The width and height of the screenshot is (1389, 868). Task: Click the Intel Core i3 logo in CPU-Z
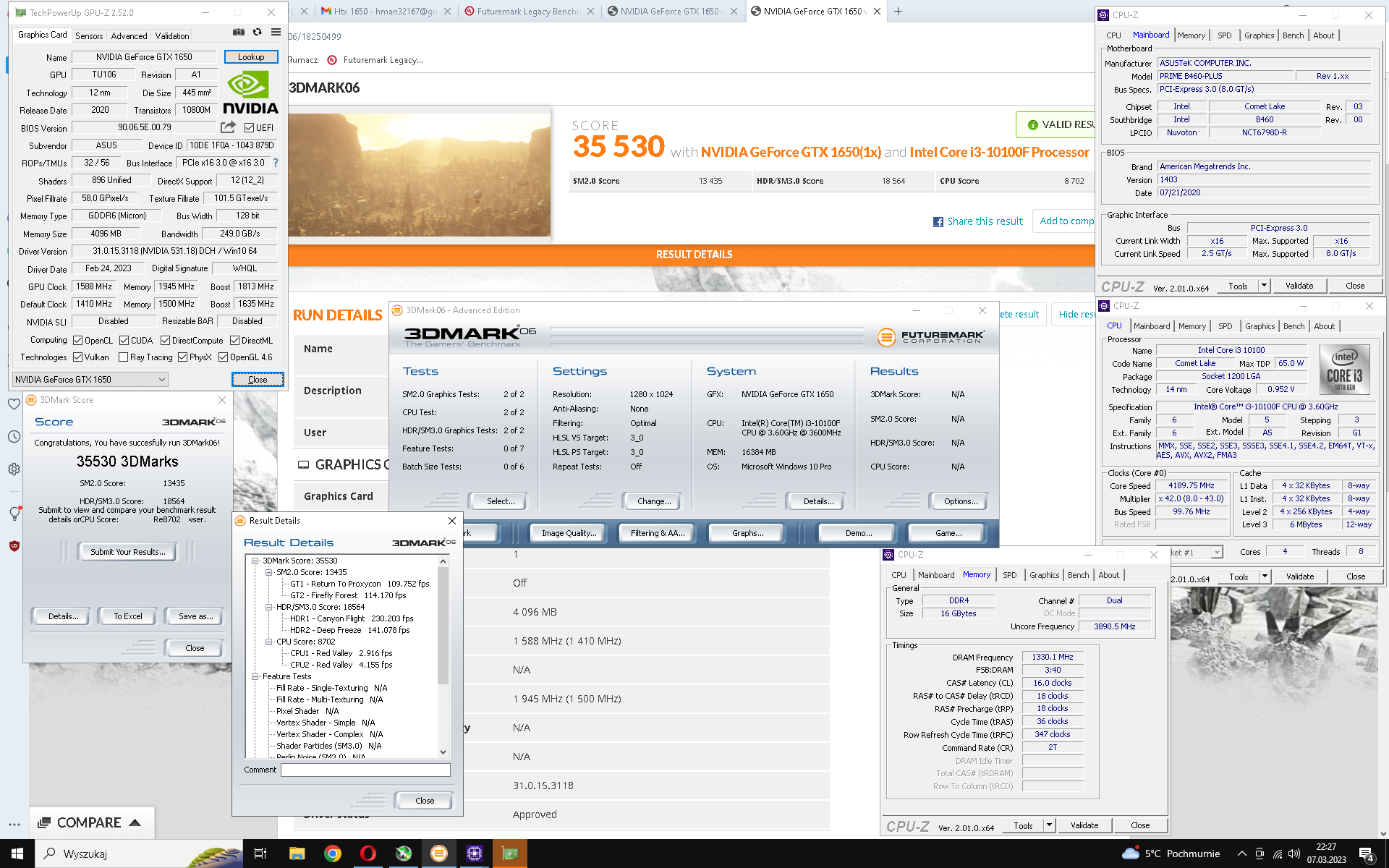[1344, 369]
